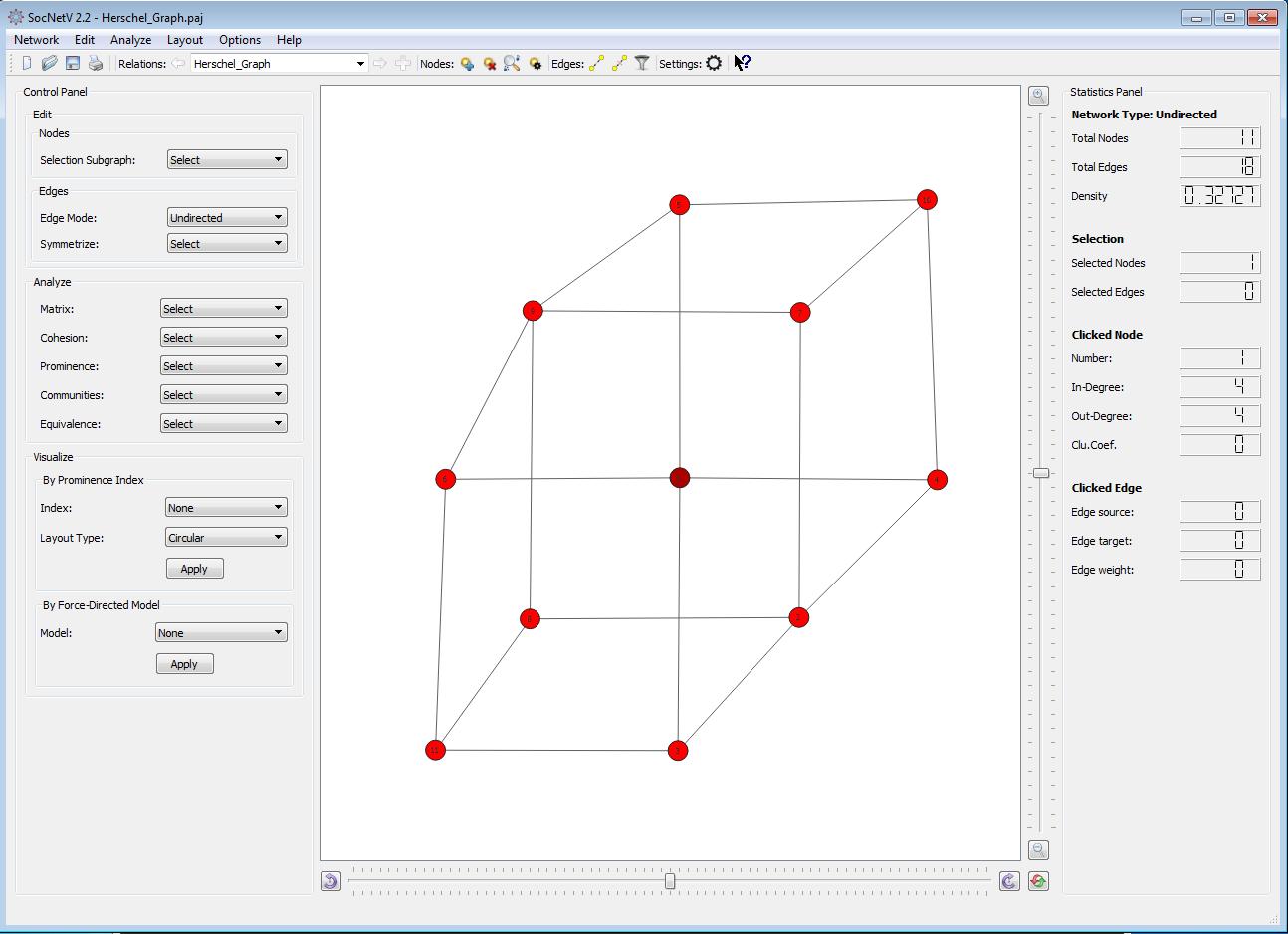Click the Find Node magnifier icon

click(x=512, y=63)
